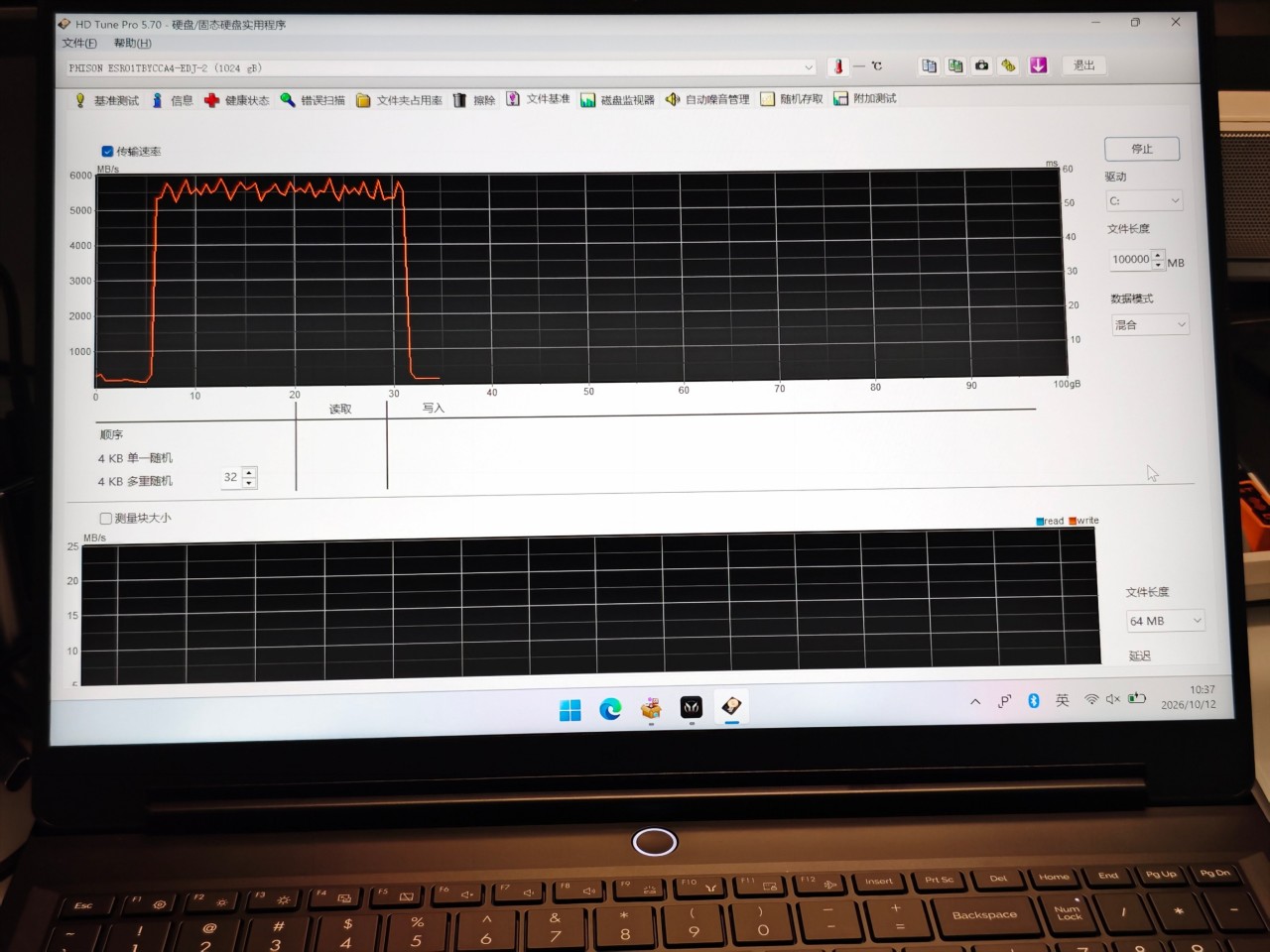The height and width of the screenshot is (952, 1270).
Task: Open the Windows Start menu
Action: pos(571,710)
